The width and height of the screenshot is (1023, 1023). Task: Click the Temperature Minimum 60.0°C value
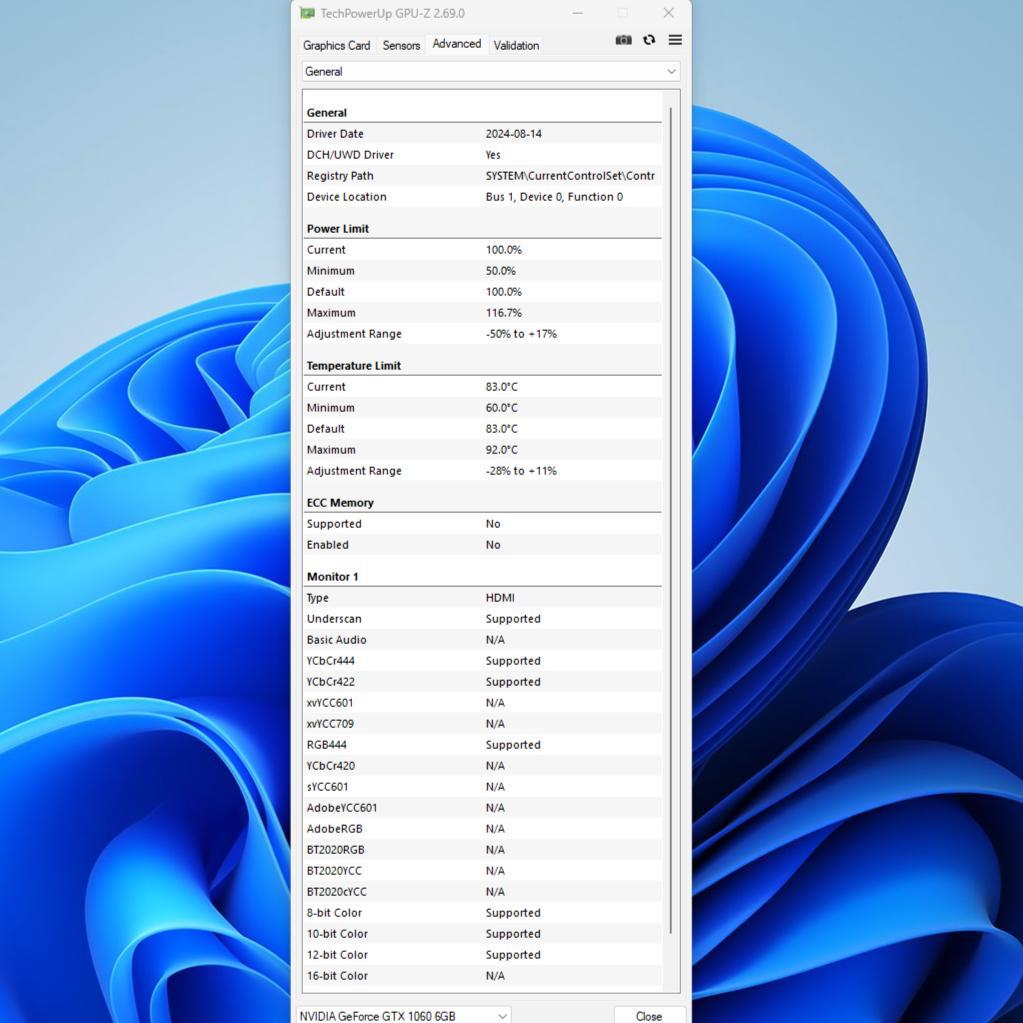click(501, 408)
